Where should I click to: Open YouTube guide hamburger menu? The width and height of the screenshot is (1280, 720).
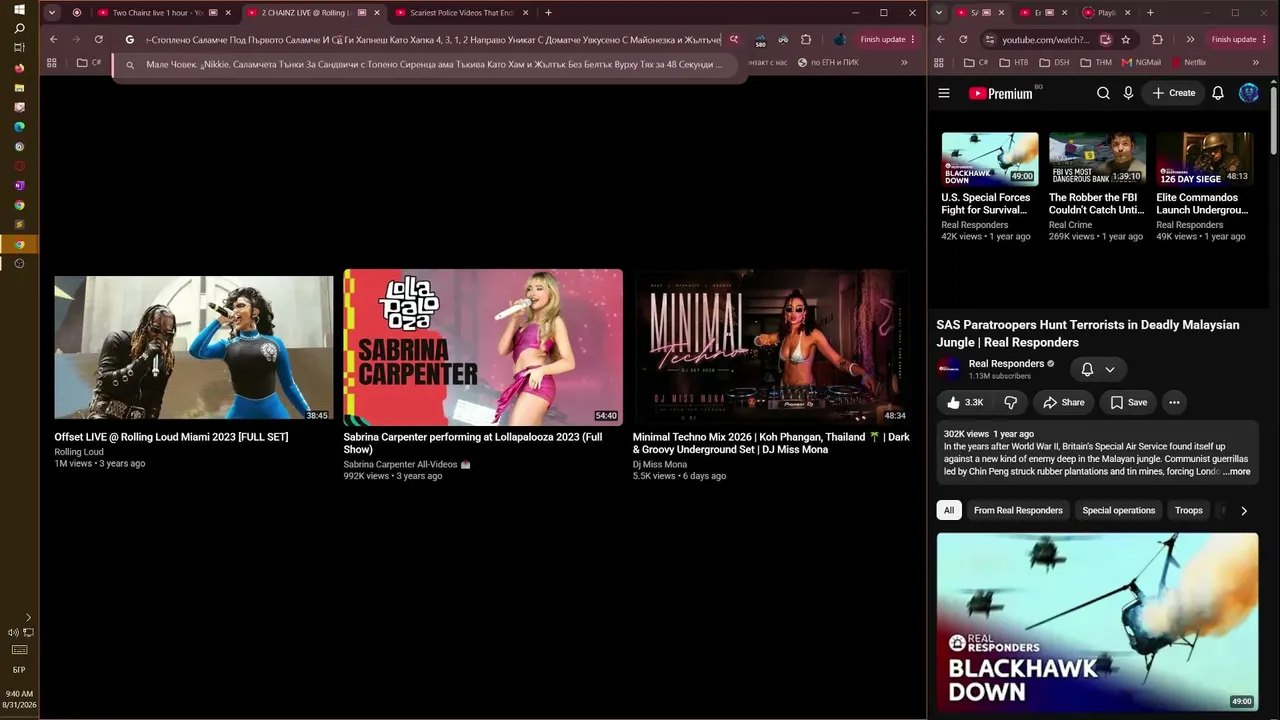(x=944, y=93)
